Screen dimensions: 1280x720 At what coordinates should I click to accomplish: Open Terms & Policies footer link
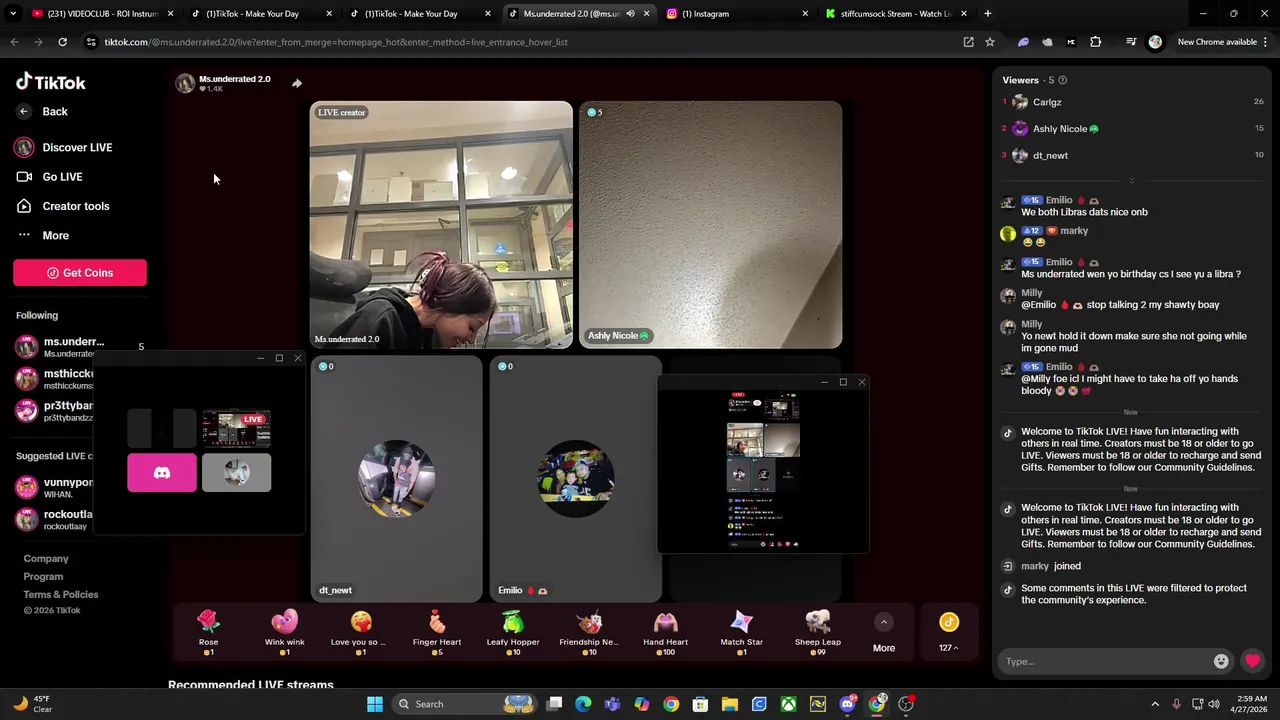61,595
